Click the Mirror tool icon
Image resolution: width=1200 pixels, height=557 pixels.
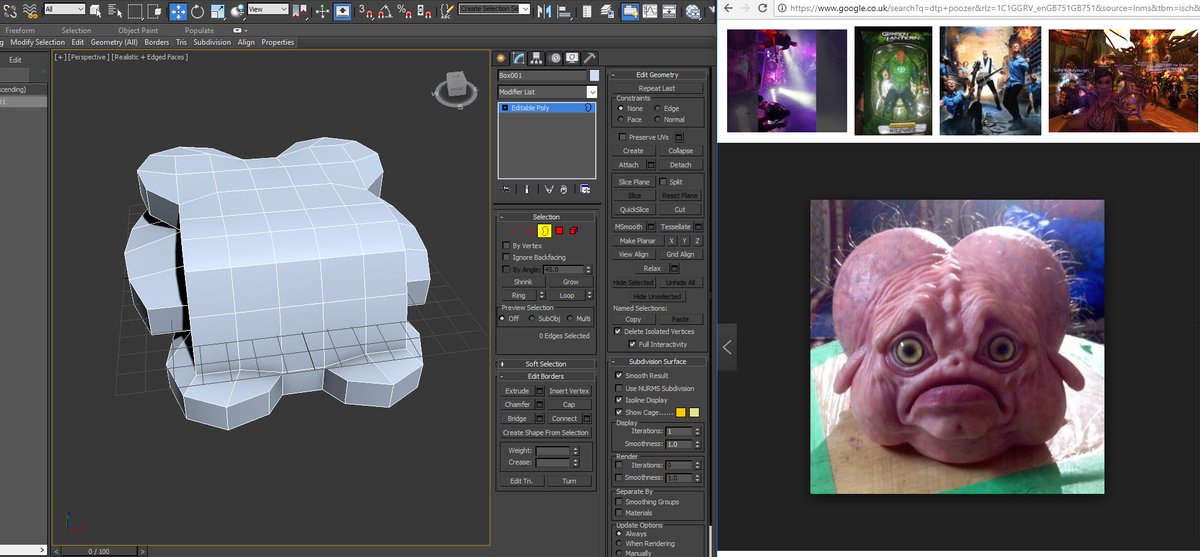pos(544,11)
